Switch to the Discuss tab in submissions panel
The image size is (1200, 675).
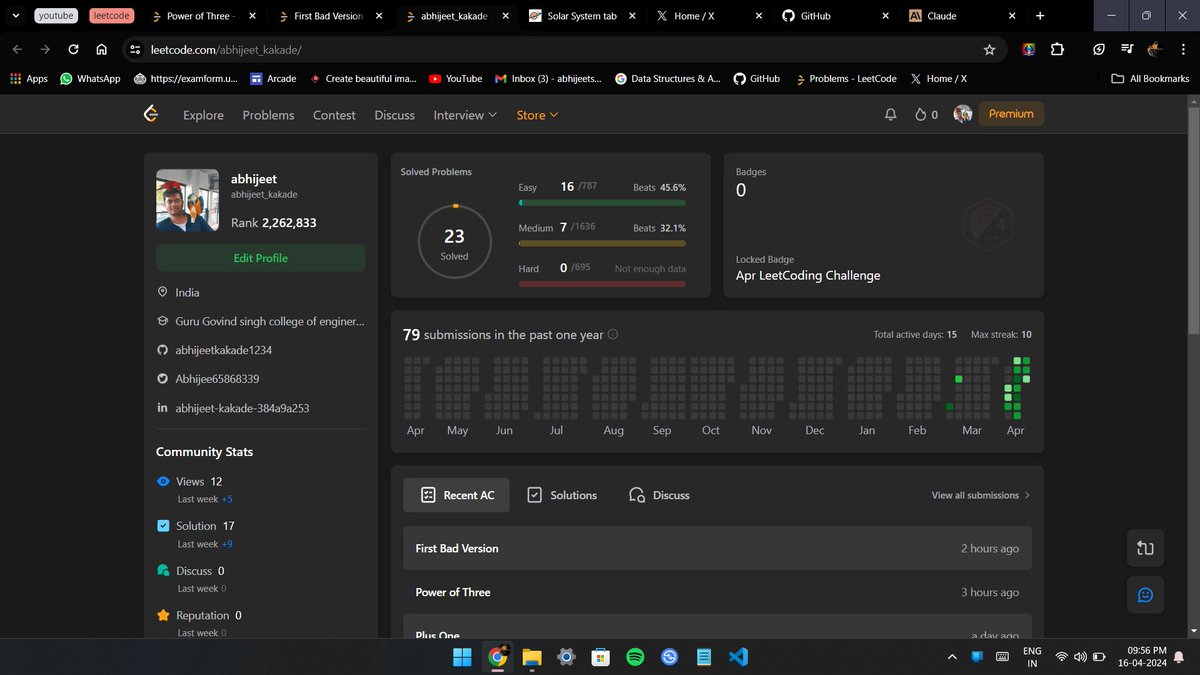point(659,495)
